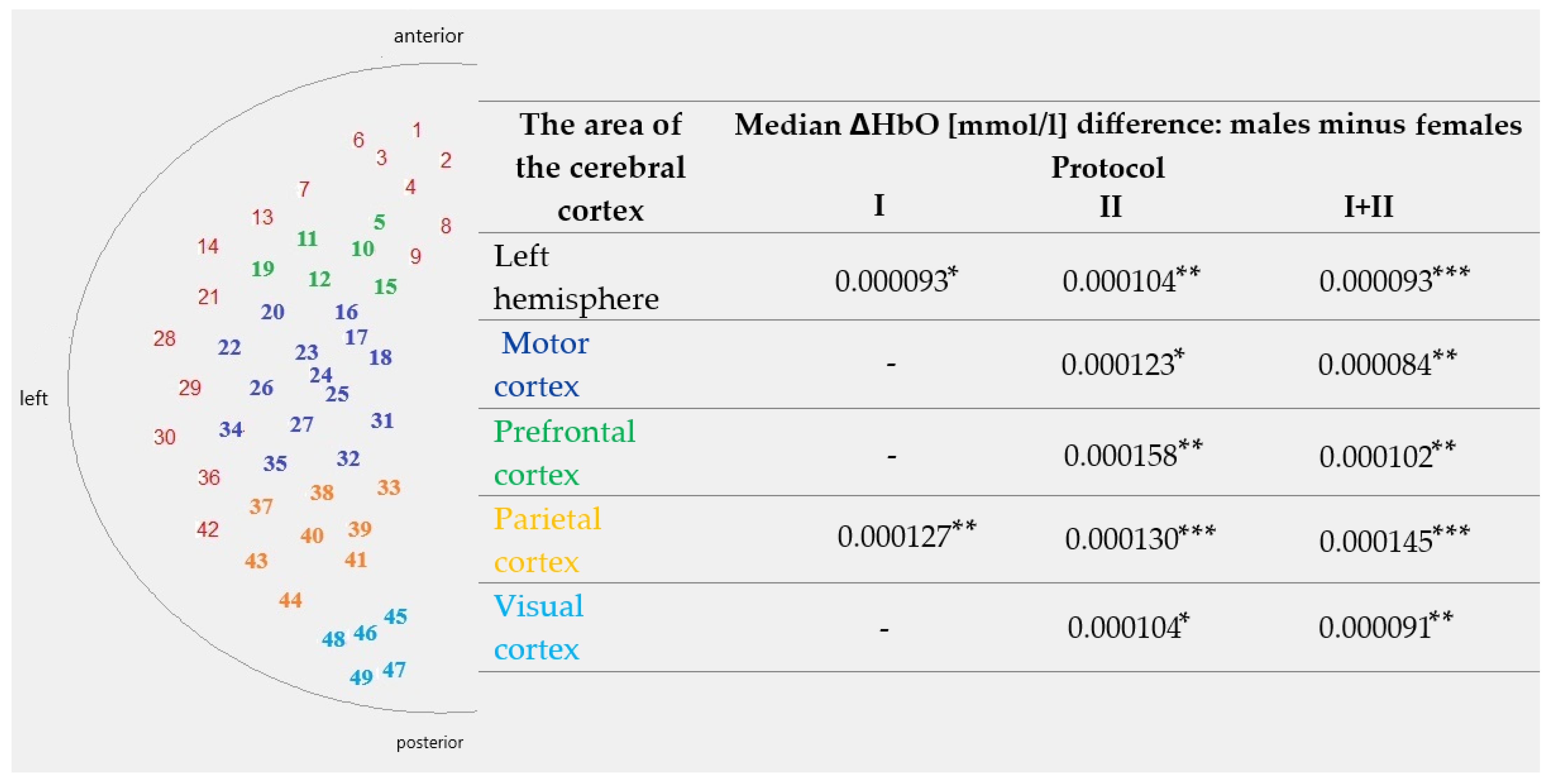The width and height of the screenshot is (1550, 784).
Task: Click the Visual cortex value 0.000091
Action: 1375,627
